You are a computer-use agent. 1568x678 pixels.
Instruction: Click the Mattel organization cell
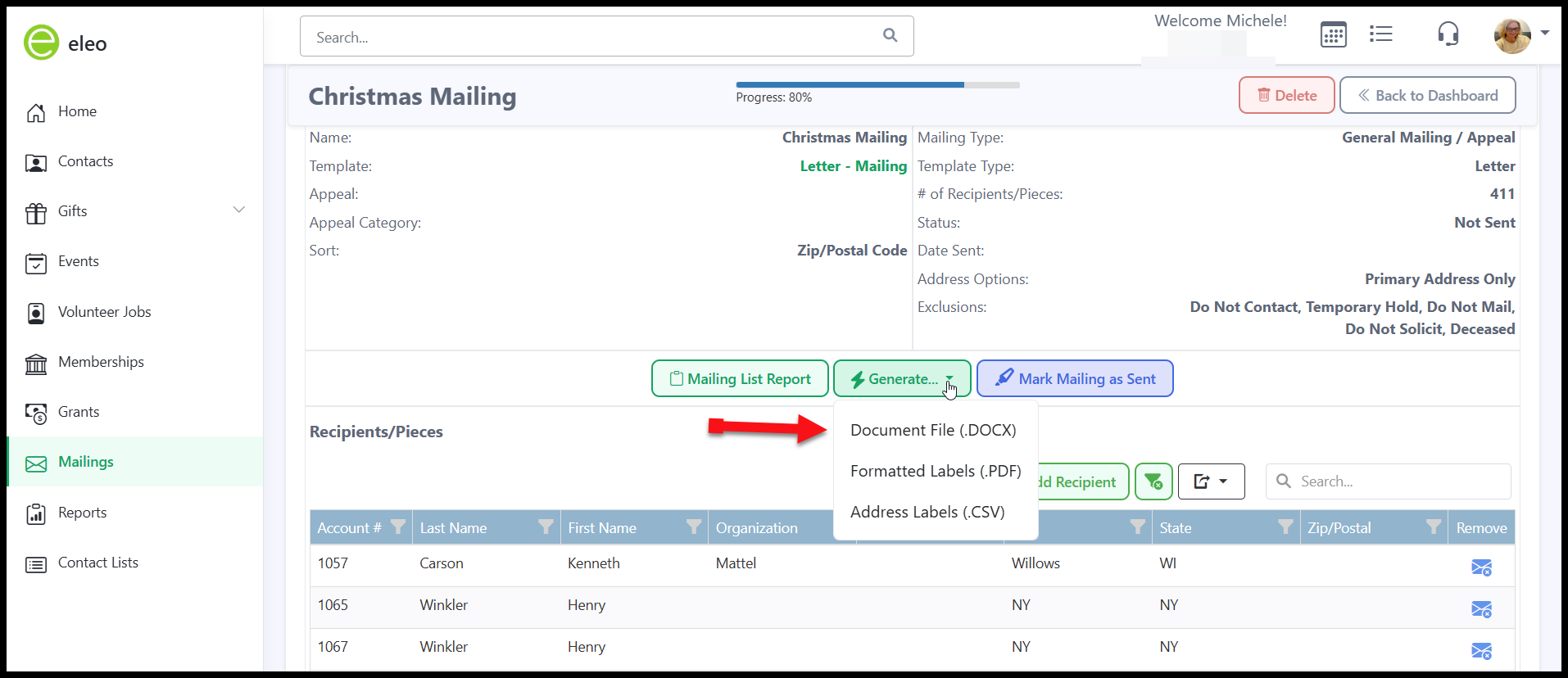tap(736, 563)
